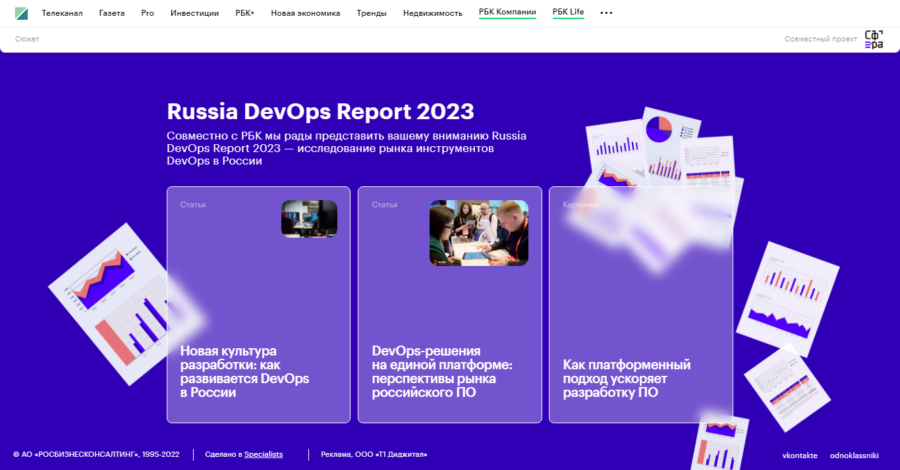Open the Сфера partner logo
The image size is (900, 470).
[874, 40]
